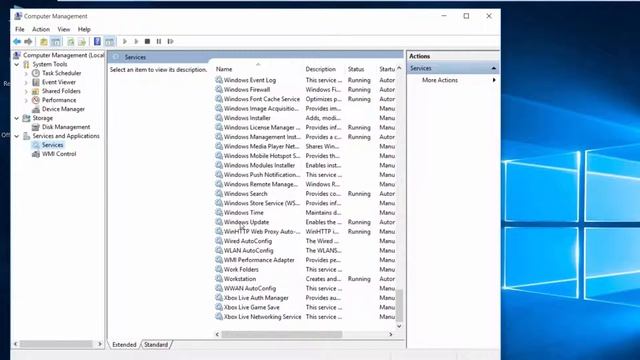Click the Back arrow toolbar icon
The height and width of the screenshot is (360, 640).
[x=17, y=41]
